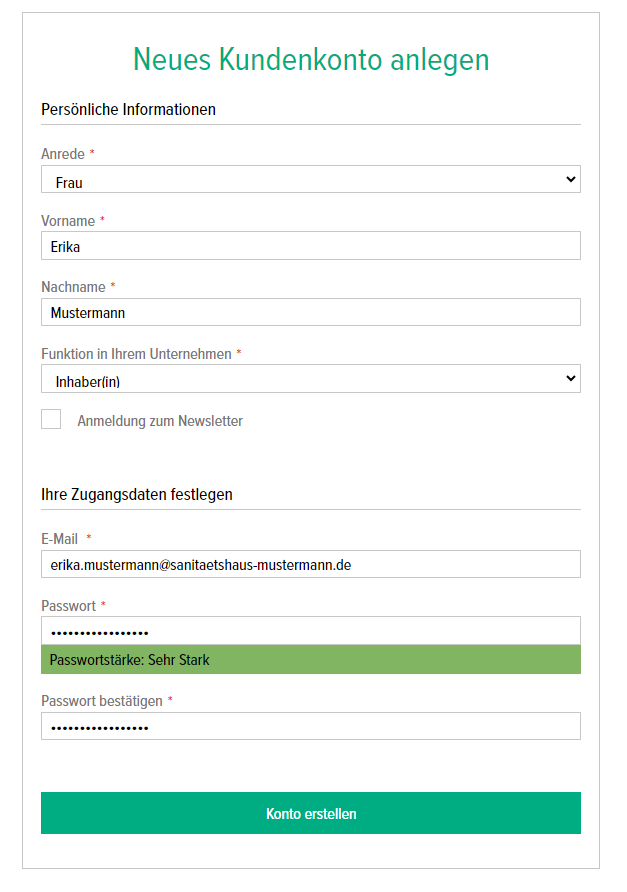Click the Persönliche Informationen section heading
This screenshot has width=627, height=892.
[x=128, y=109]
